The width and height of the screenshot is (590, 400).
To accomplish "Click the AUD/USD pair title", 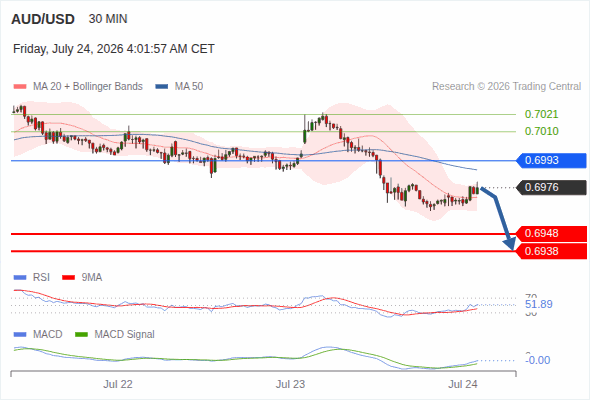I will pyautogui.click(x=43, y=19).
